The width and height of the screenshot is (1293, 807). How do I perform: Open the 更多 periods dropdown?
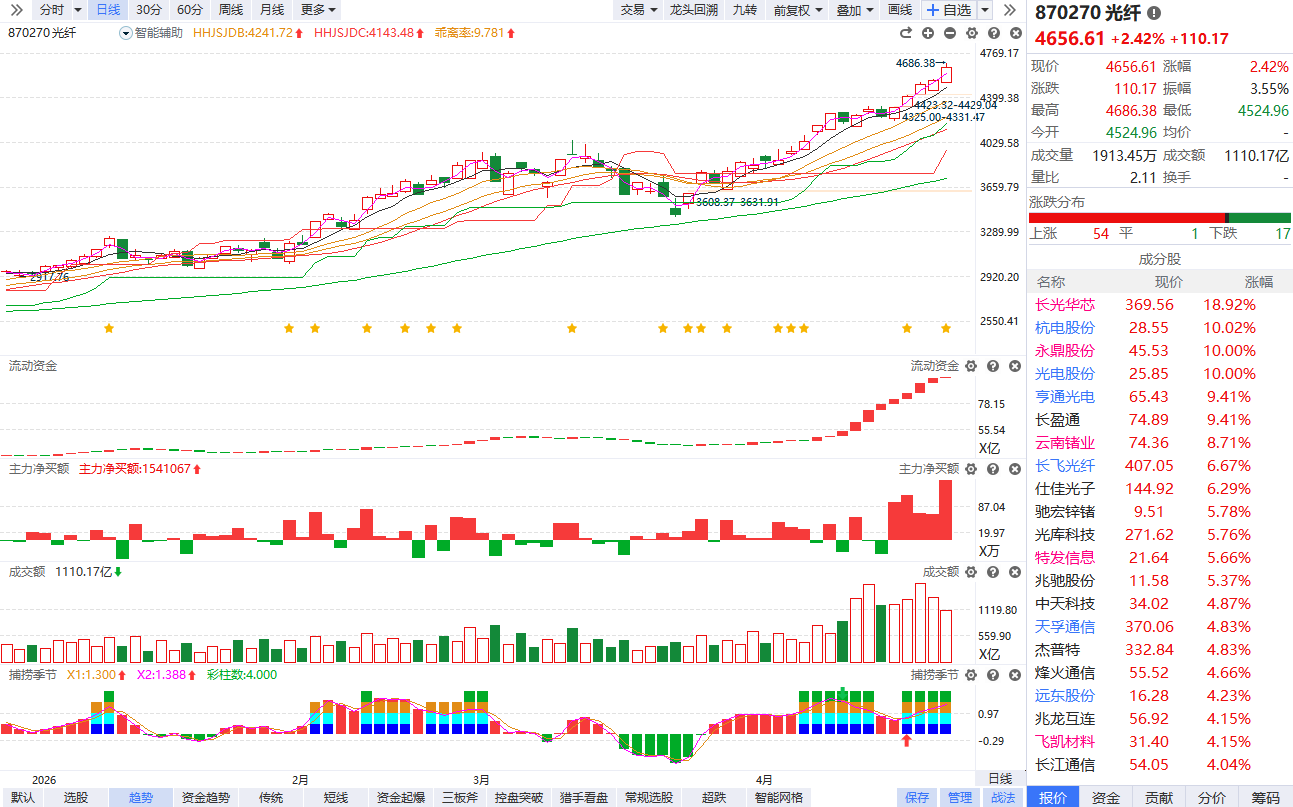point(318,10)
